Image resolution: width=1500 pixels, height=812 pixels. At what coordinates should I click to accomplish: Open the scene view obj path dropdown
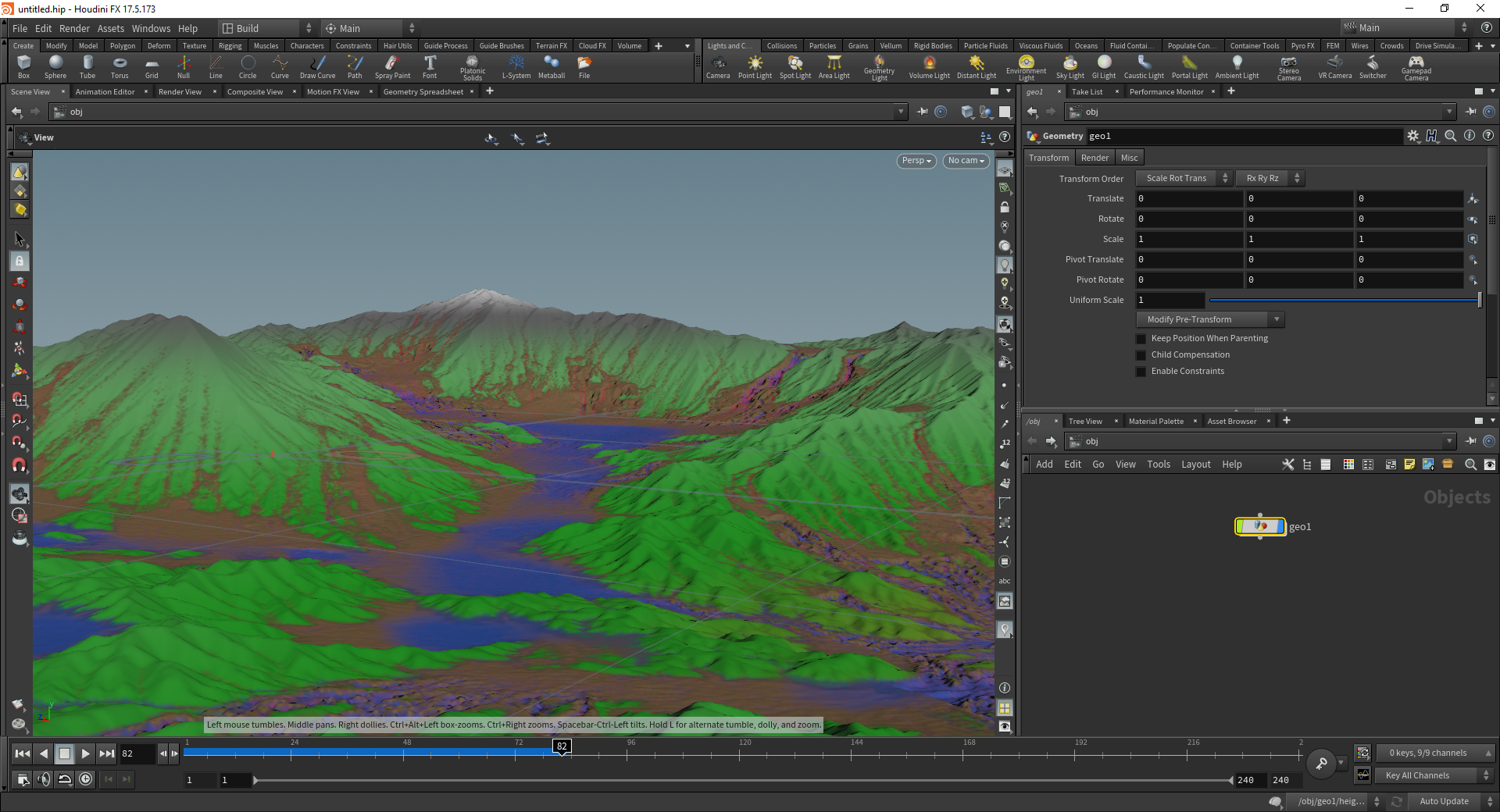pos(901,112)
